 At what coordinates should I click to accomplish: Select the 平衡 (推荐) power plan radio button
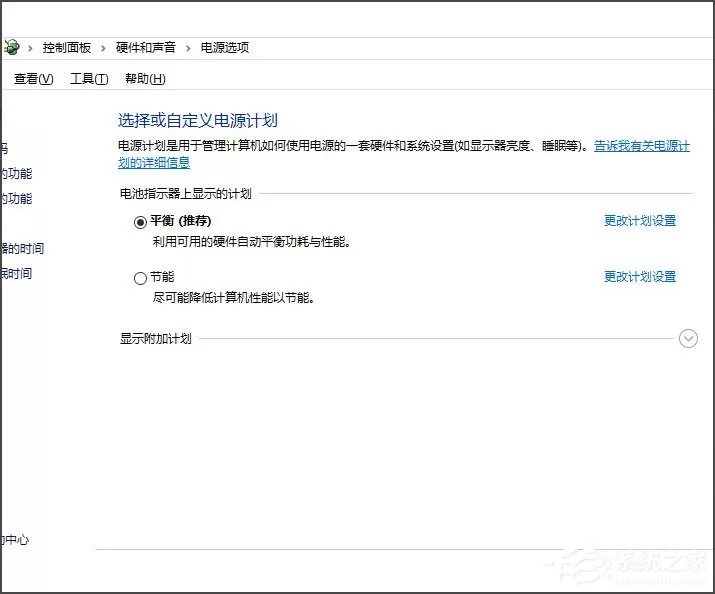tap(140, 222)
